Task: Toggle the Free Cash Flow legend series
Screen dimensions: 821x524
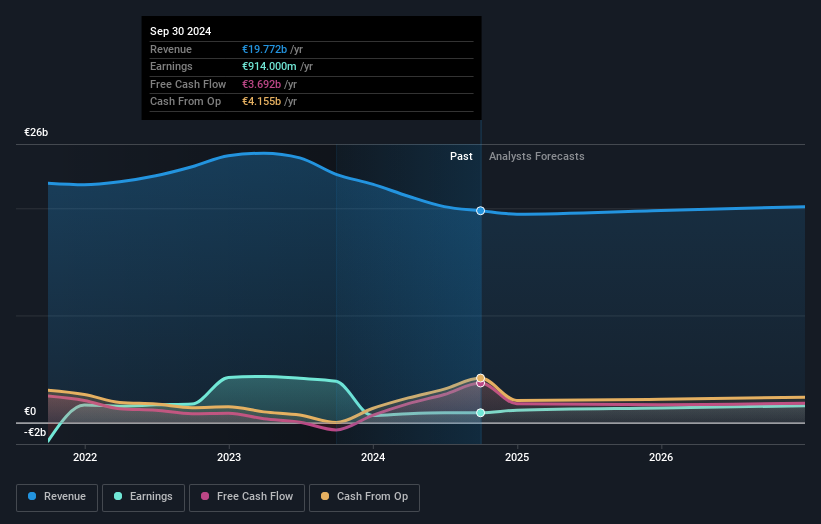Action: [247, 497]
